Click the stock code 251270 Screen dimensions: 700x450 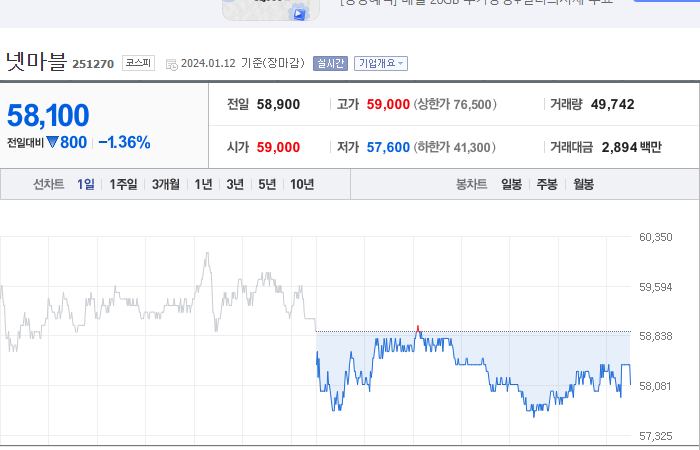tap(93, 64)
